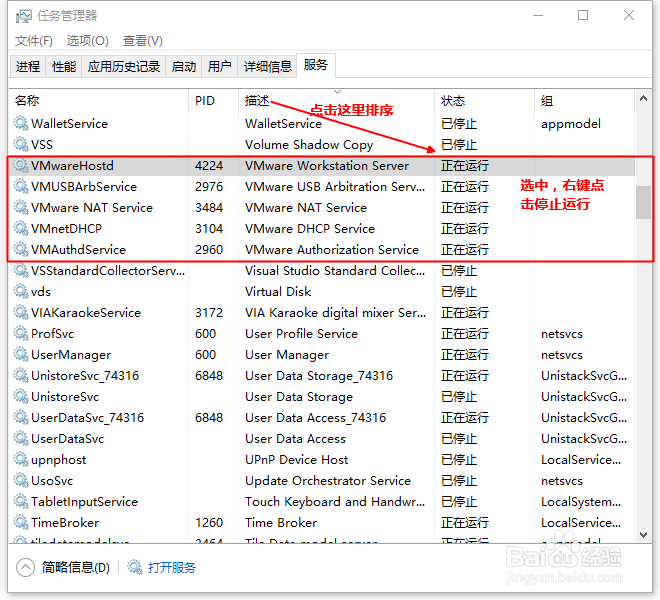The image size is (660, 600).
Task: Click gear icon beside VSS
Action: (x=21, y=144)
